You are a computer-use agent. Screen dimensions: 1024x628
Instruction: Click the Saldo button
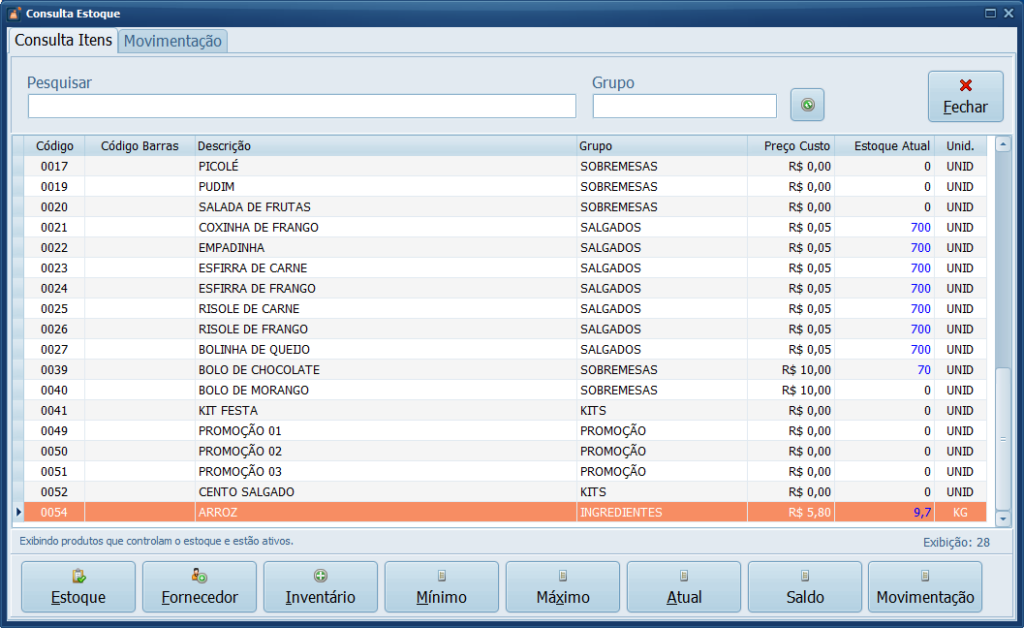804,587
